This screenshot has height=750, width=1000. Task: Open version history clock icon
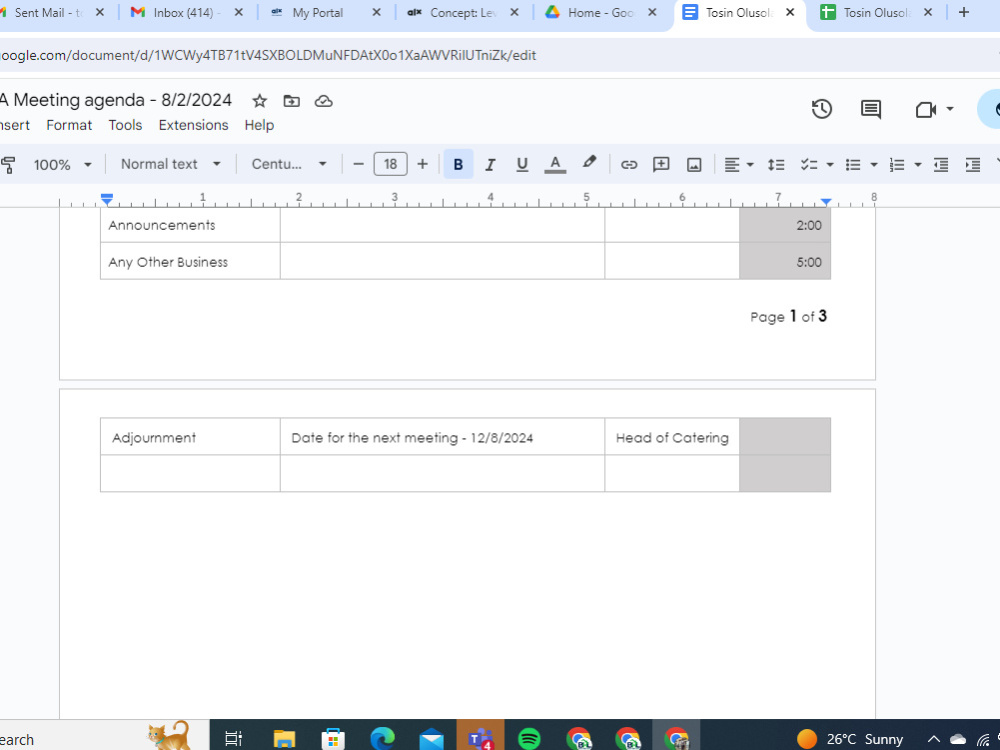pos(821,109)
